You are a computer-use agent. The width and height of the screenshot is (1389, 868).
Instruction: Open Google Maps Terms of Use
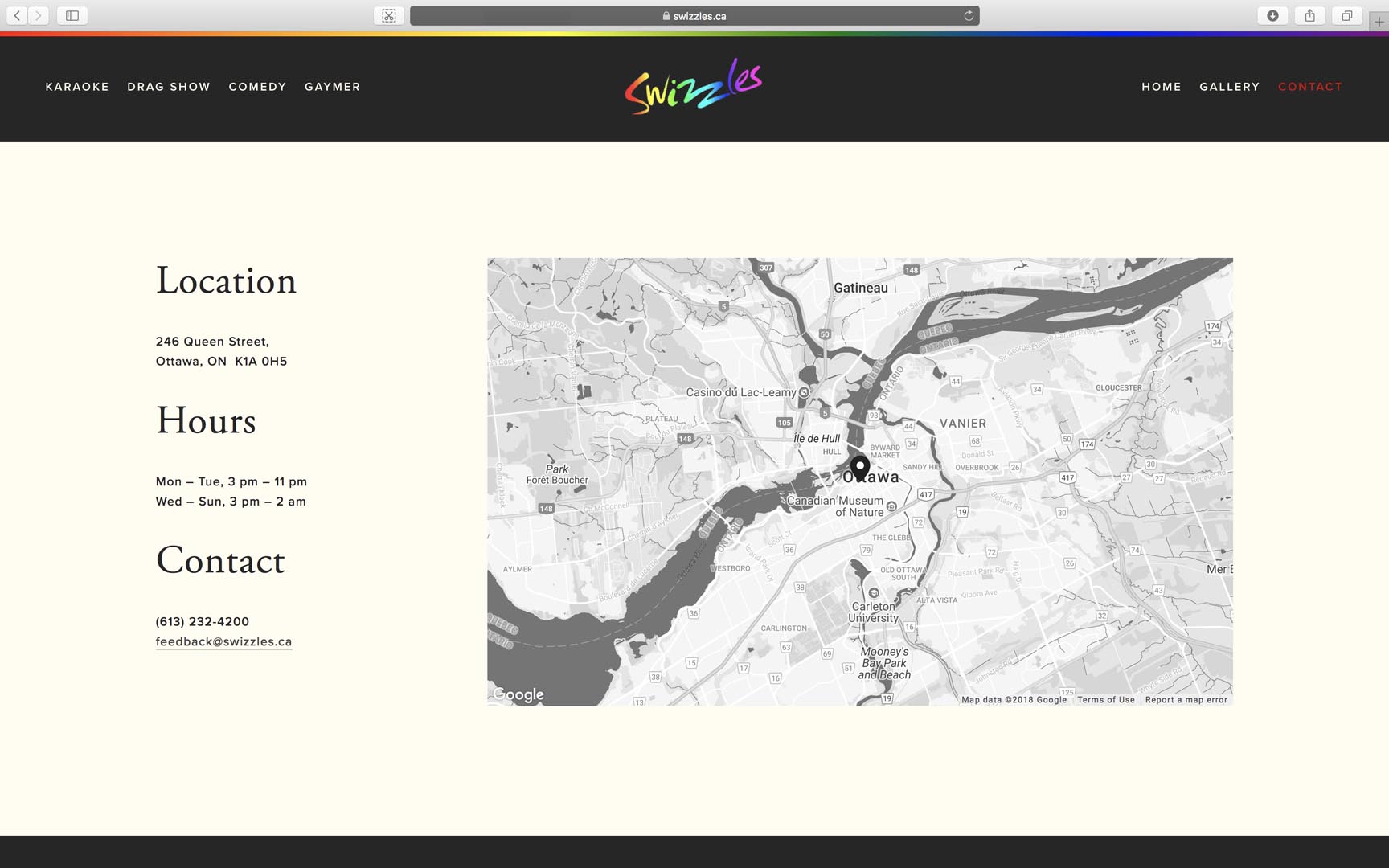1108,699
